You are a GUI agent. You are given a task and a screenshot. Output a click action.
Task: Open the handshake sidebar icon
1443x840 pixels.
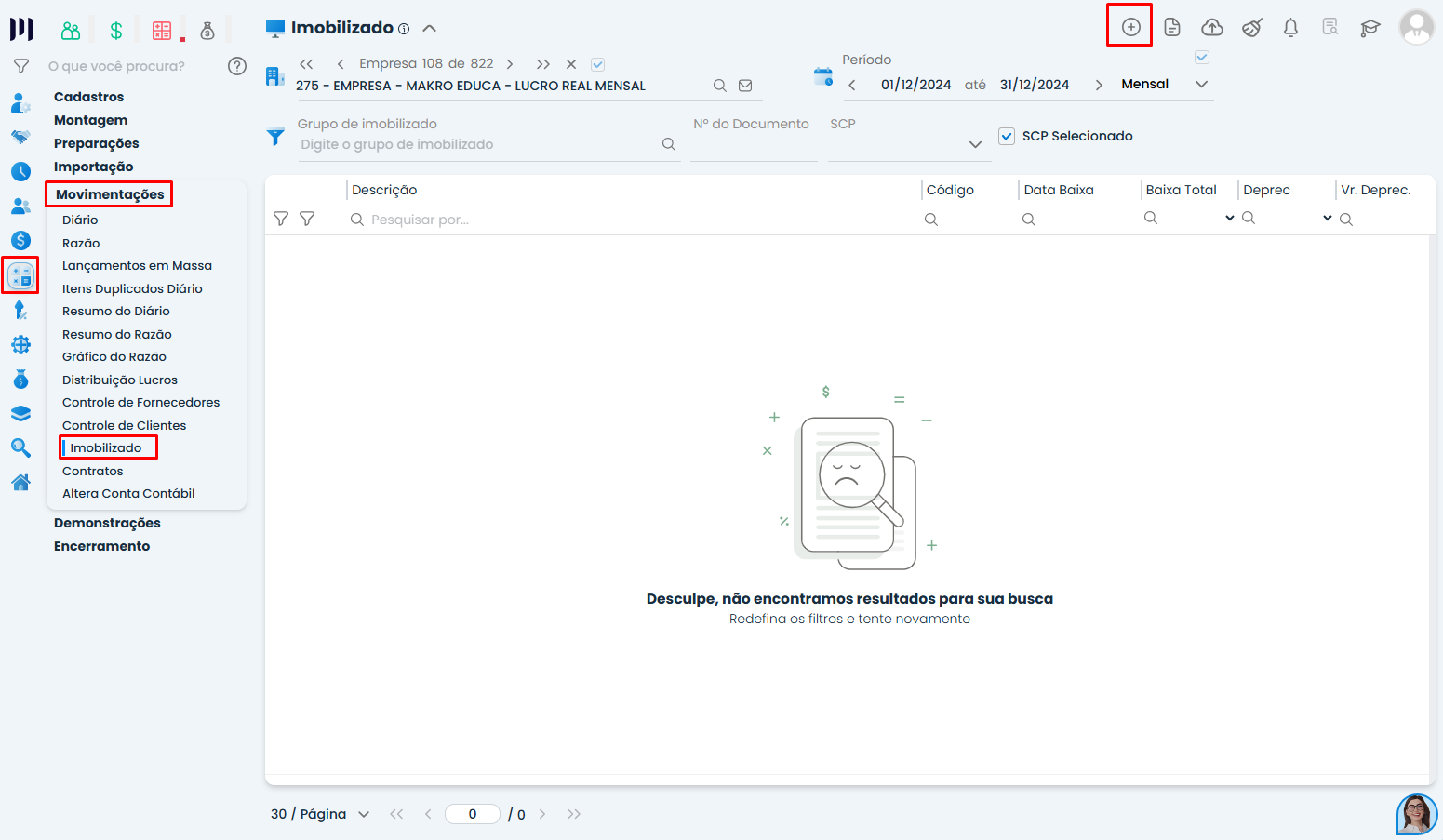click(x=20, y=137)
